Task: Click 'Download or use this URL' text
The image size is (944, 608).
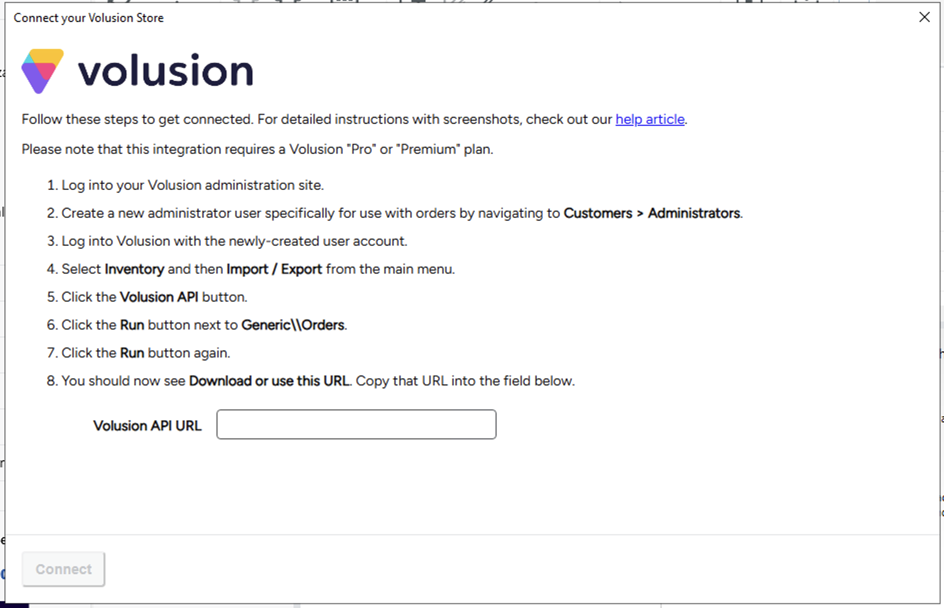Action: point(269,381)
